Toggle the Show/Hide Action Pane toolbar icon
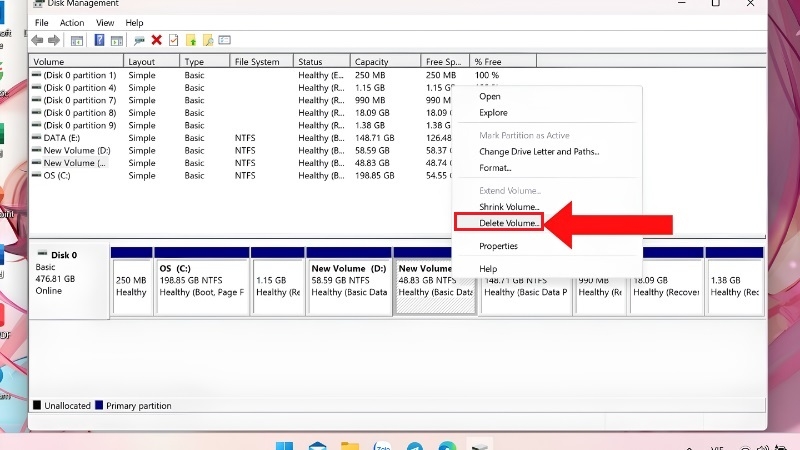 pyautogui.click(x=117, y=40)
